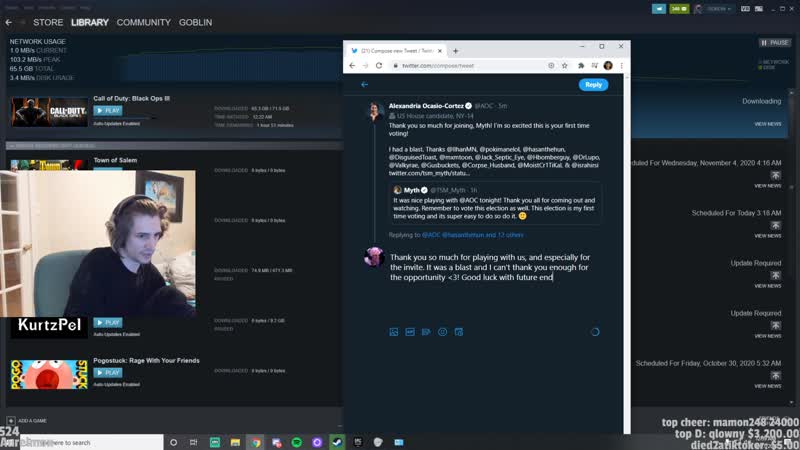Screen dimensions: 800x450
Task: View news for Call of Duty download
Action: point(767,124)
